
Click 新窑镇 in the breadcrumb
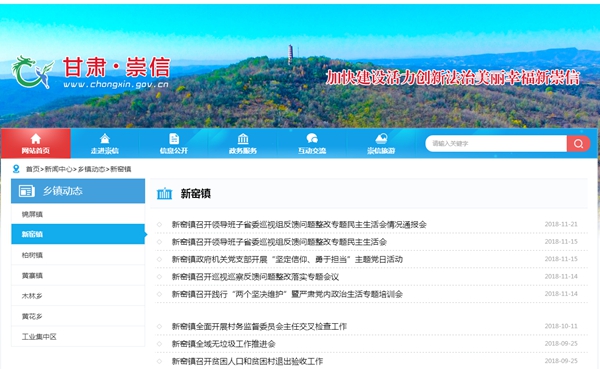pyautogui.click(x=121, y=169)
